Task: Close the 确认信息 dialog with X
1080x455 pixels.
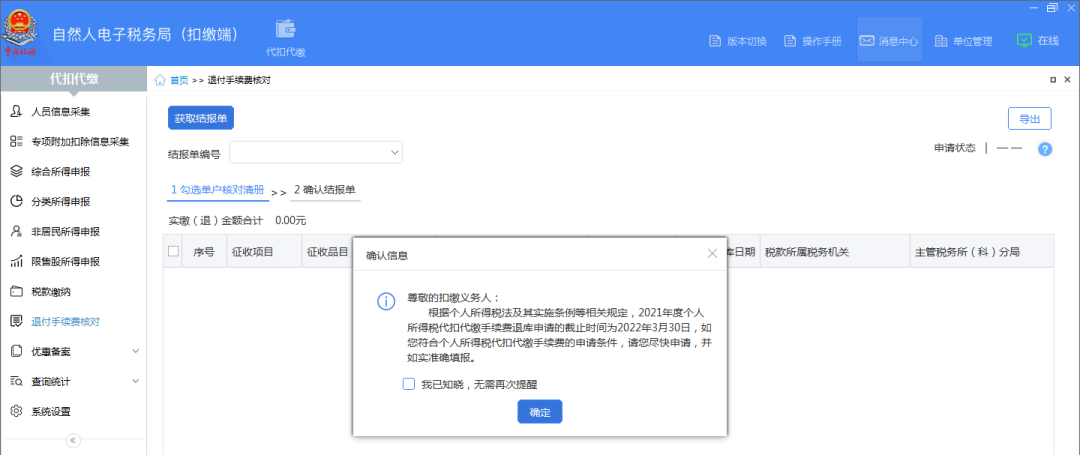Action: pos(712,254)
